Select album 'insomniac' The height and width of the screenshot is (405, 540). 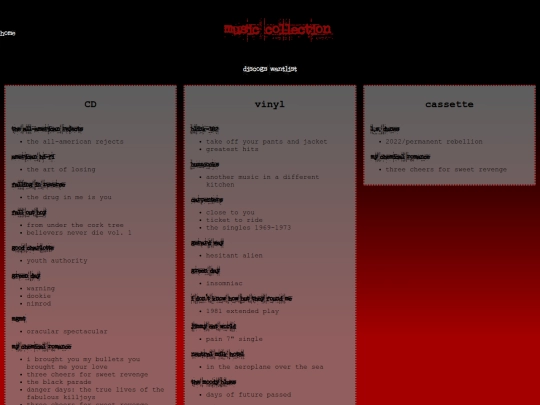tap(224, 283)
